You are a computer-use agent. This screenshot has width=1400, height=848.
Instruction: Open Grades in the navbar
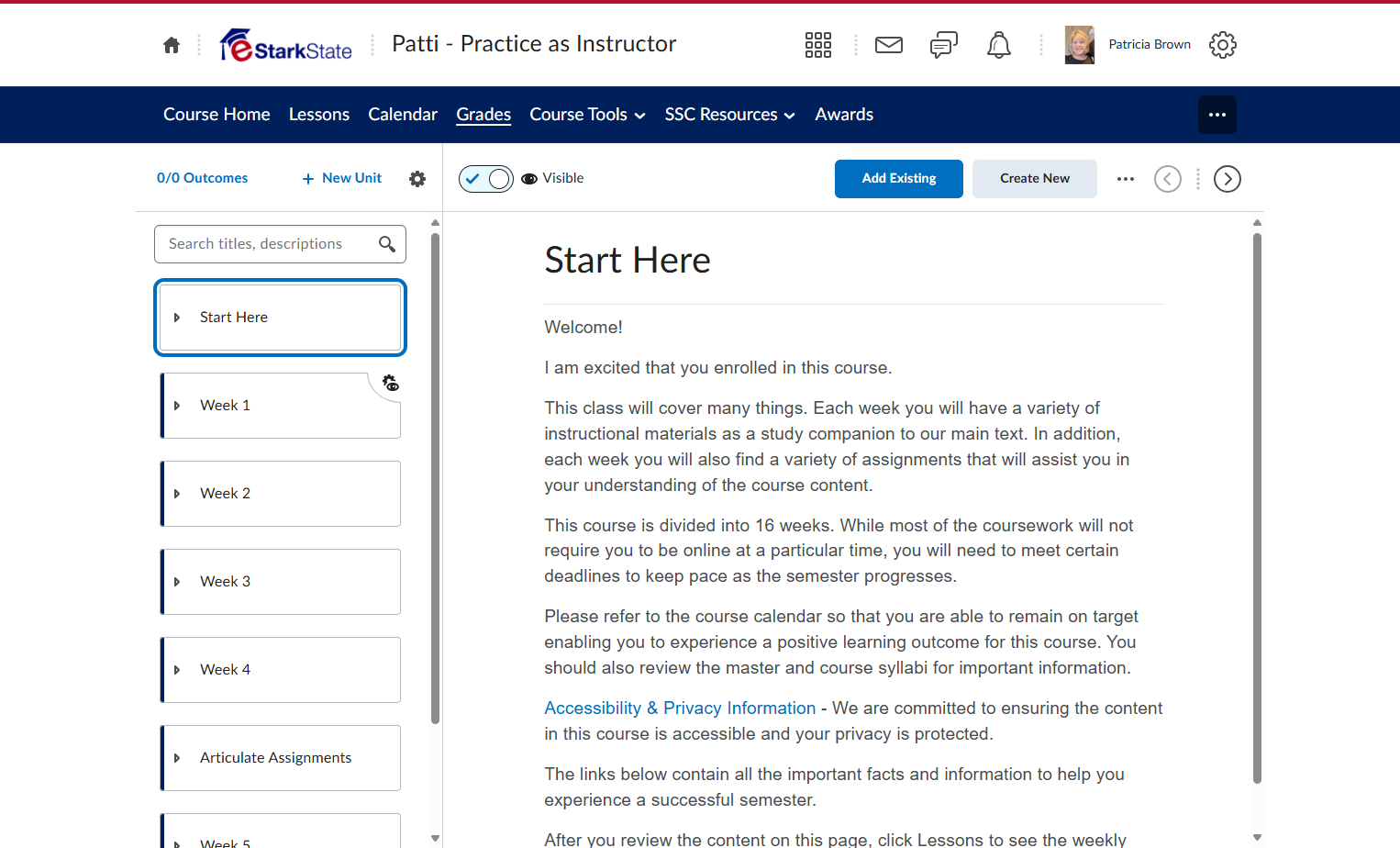483,115
